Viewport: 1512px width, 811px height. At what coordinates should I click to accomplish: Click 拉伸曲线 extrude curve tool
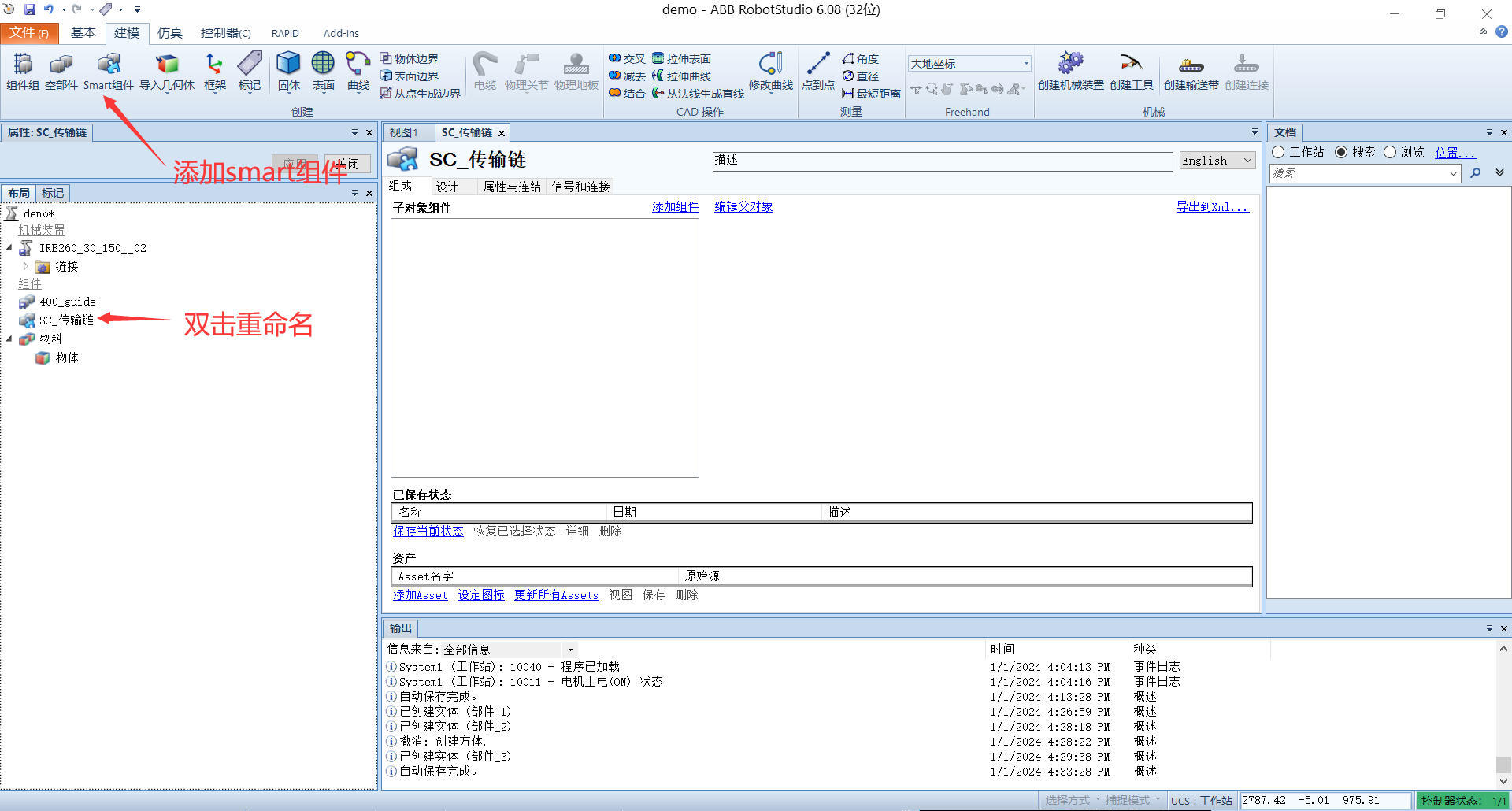pyautogui.click(x=682, y=76)
